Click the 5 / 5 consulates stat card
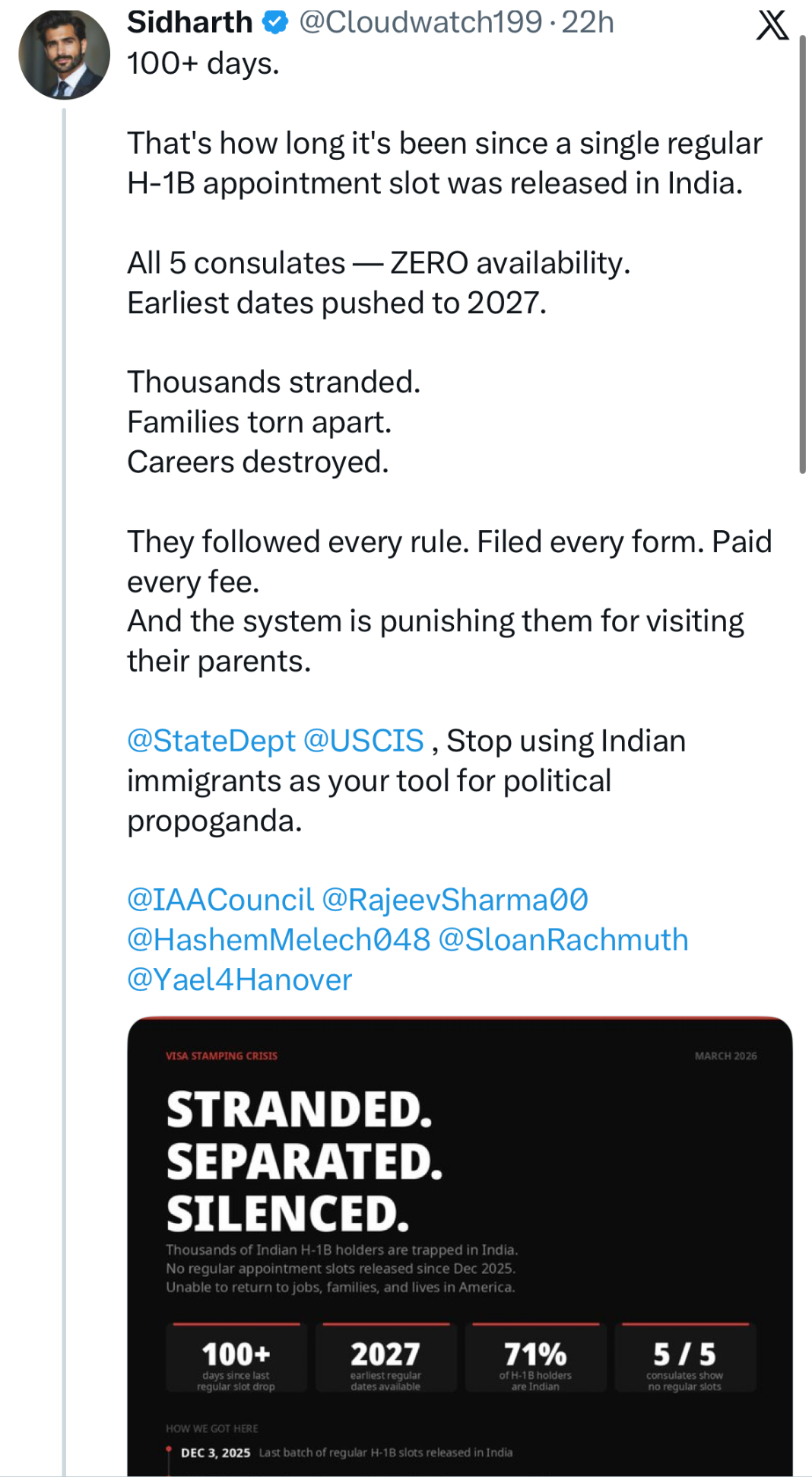This screenshot has height=1477, width=812. pyautogui.click(x=685, y=1359)
